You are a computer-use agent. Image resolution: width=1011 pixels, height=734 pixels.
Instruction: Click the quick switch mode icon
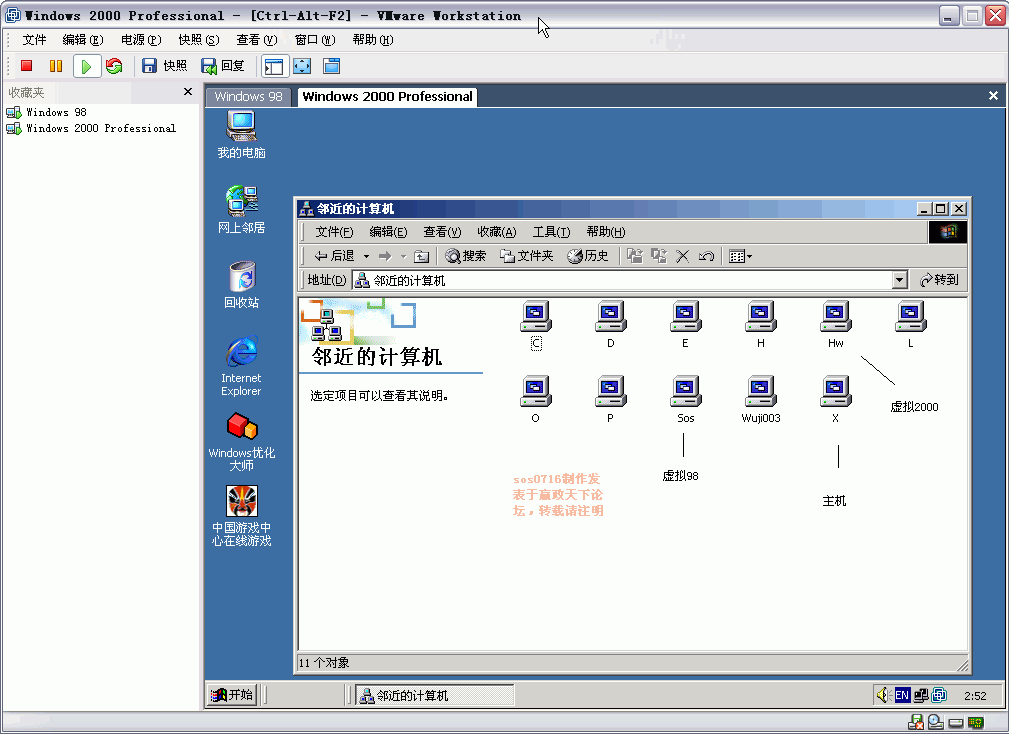(331, 66)
